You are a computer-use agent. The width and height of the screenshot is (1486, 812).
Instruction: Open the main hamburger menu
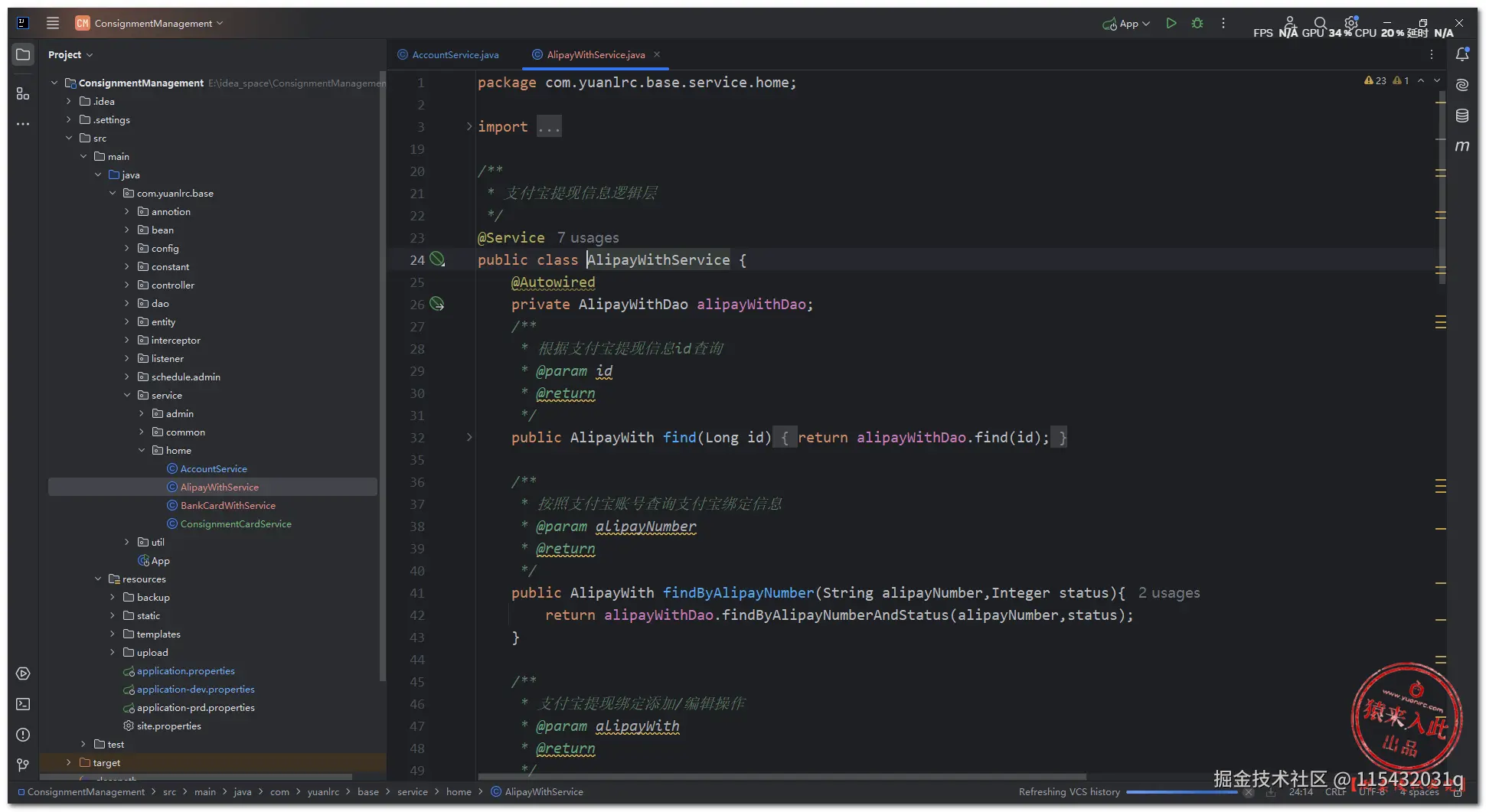coord(52,23)
